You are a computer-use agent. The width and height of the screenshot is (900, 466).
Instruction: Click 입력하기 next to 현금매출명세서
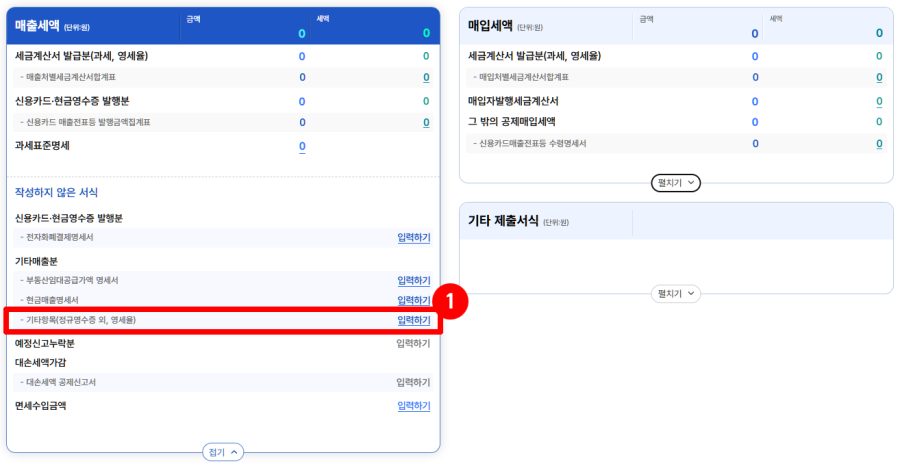coord(413,300)
